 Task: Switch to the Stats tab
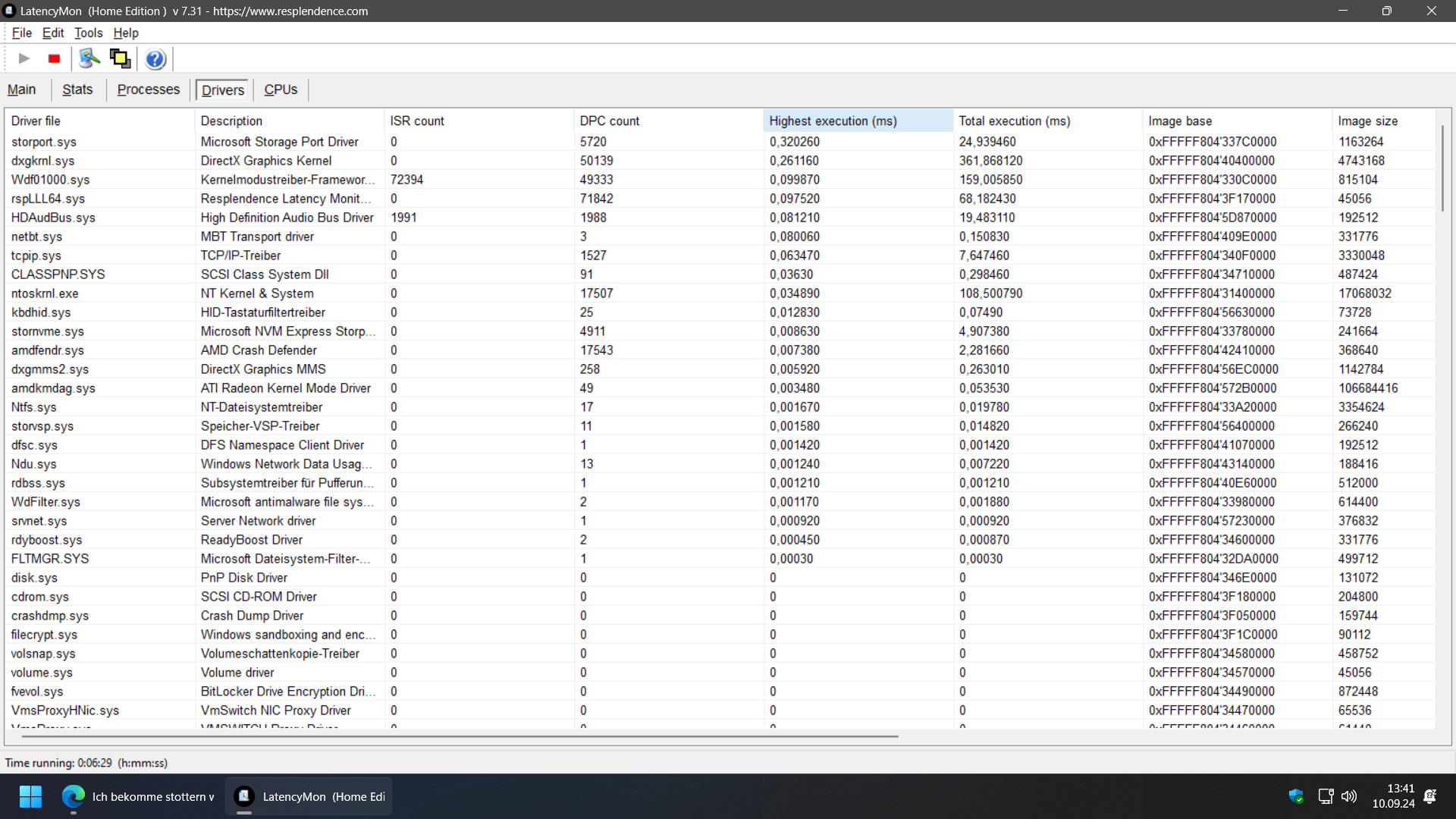77,89
